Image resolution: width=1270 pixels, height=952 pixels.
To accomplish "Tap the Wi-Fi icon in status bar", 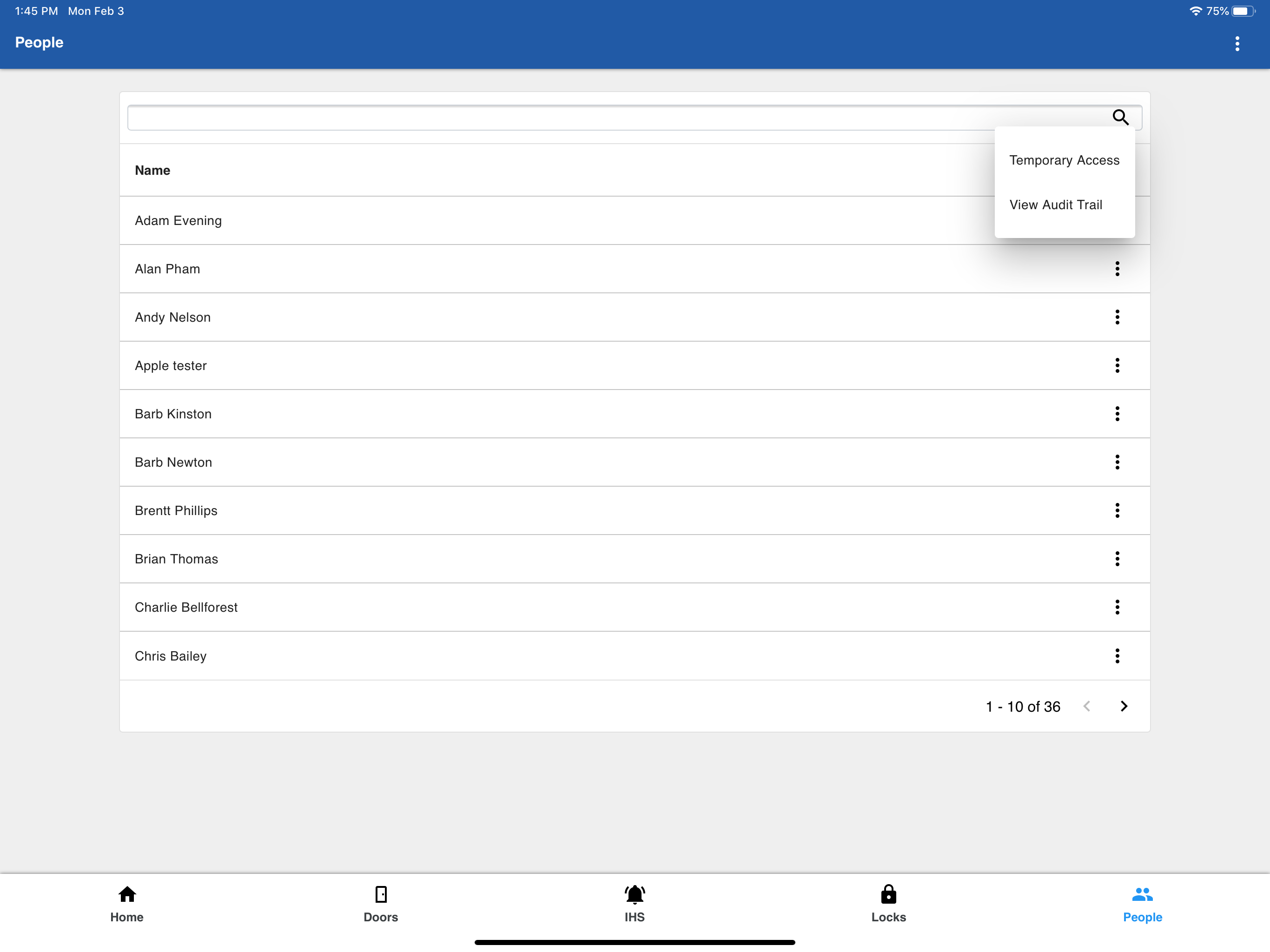I will tap(1195, 11).
